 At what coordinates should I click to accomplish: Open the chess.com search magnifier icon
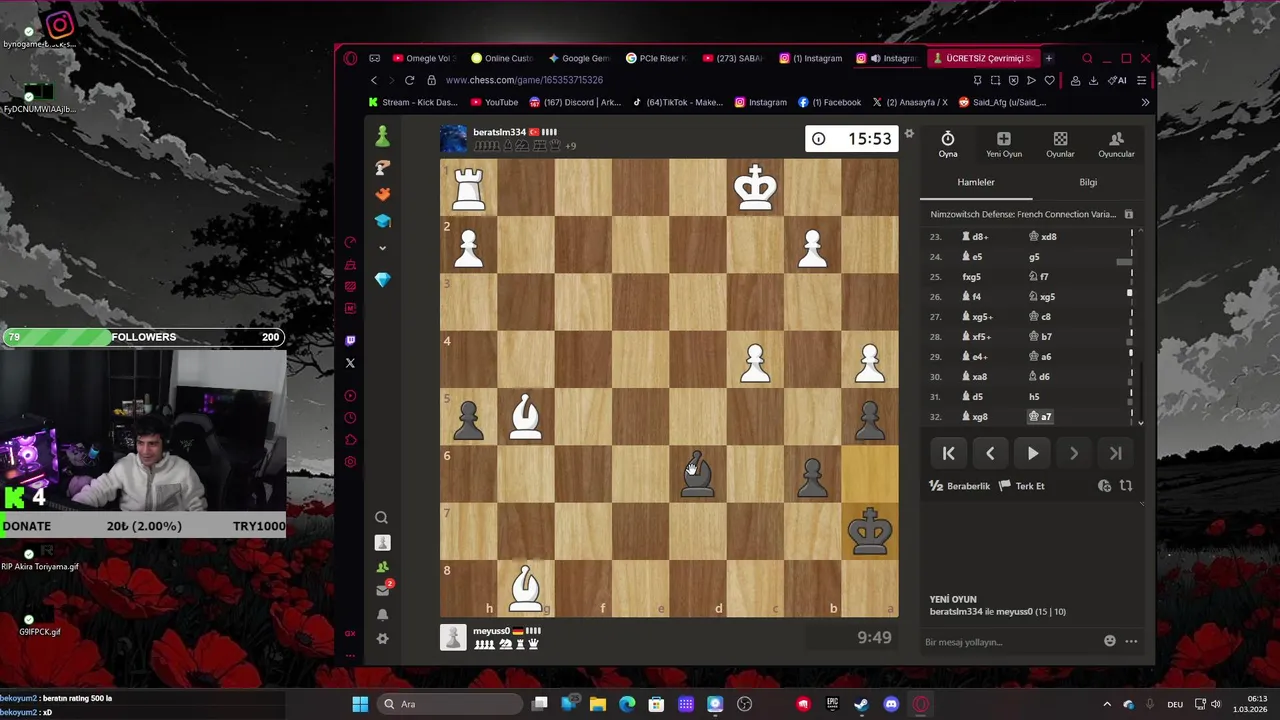coord(381,517)
